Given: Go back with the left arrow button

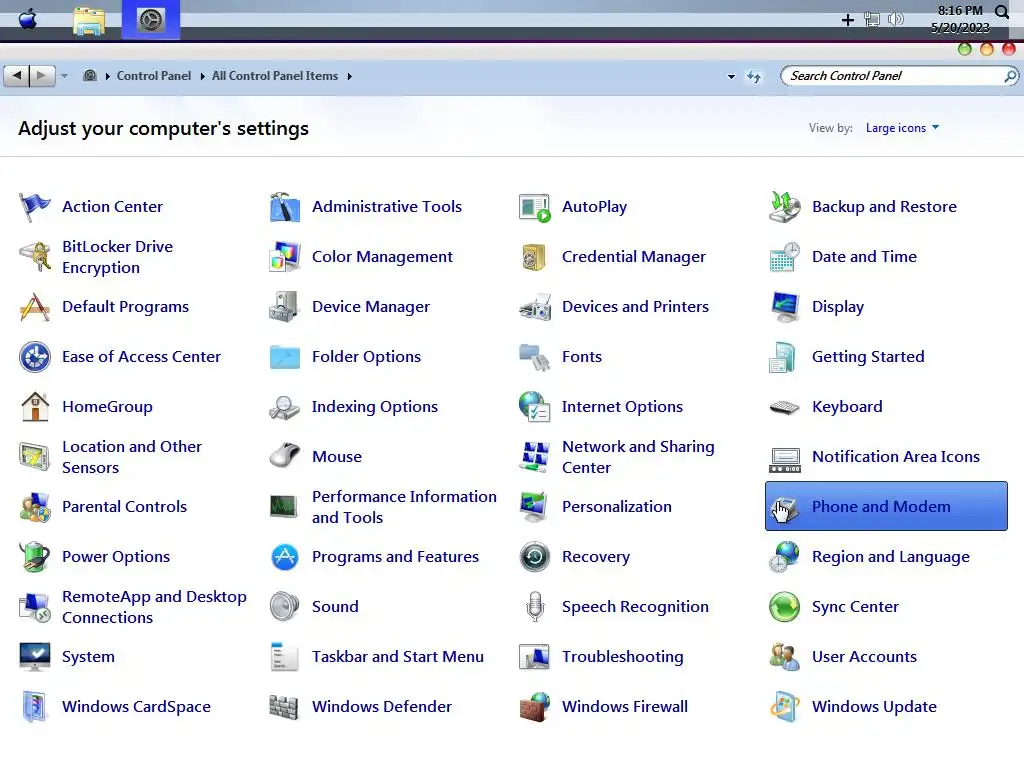Looking at the screenshot, I should (x=16, y=76).
